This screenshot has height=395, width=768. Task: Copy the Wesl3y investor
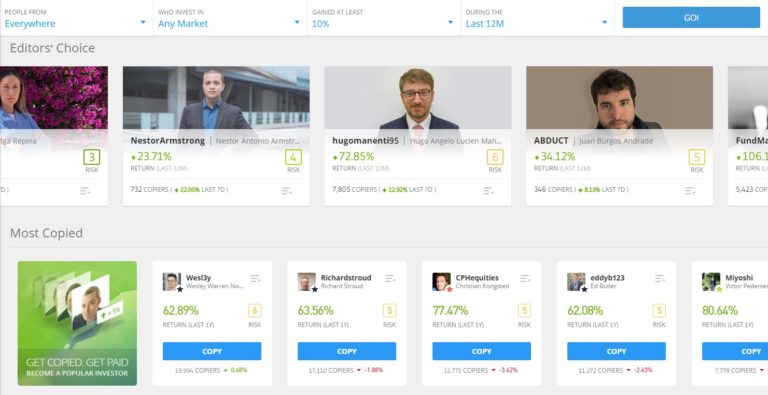click(212, 351)
